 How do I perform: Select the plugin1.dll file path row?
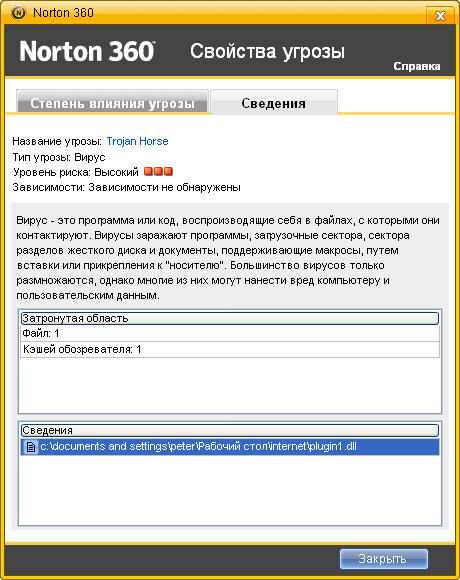point(230,447)
